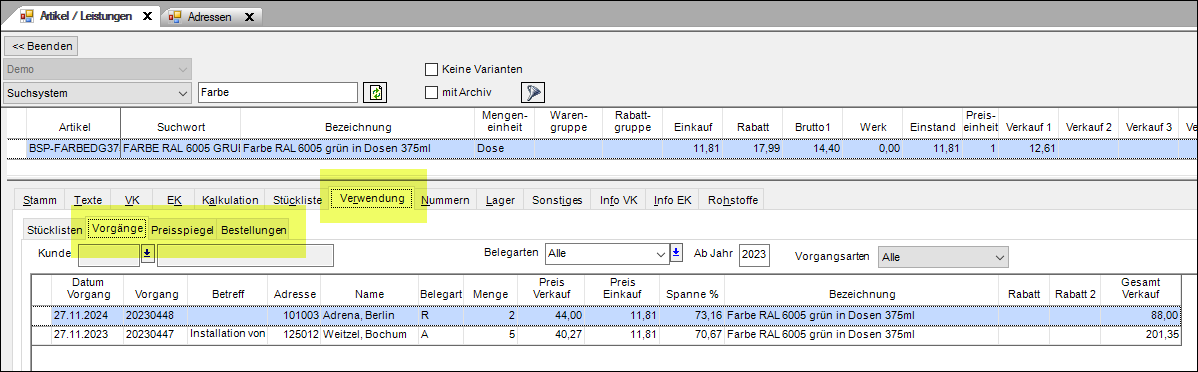Open the Texte tab

(88, 200)
